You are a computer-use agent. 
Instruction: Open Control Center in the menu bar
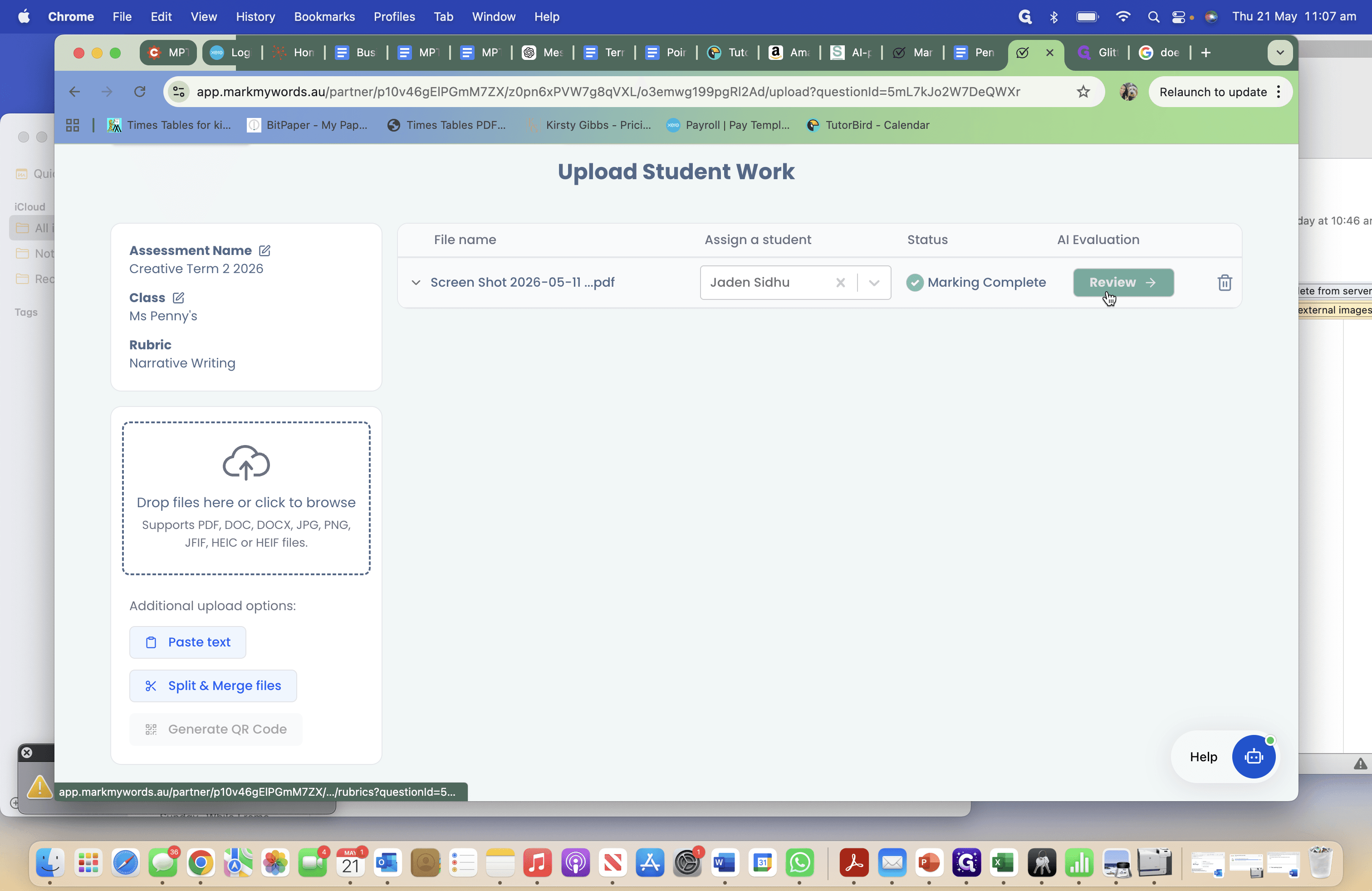[x=1178, y=17]
